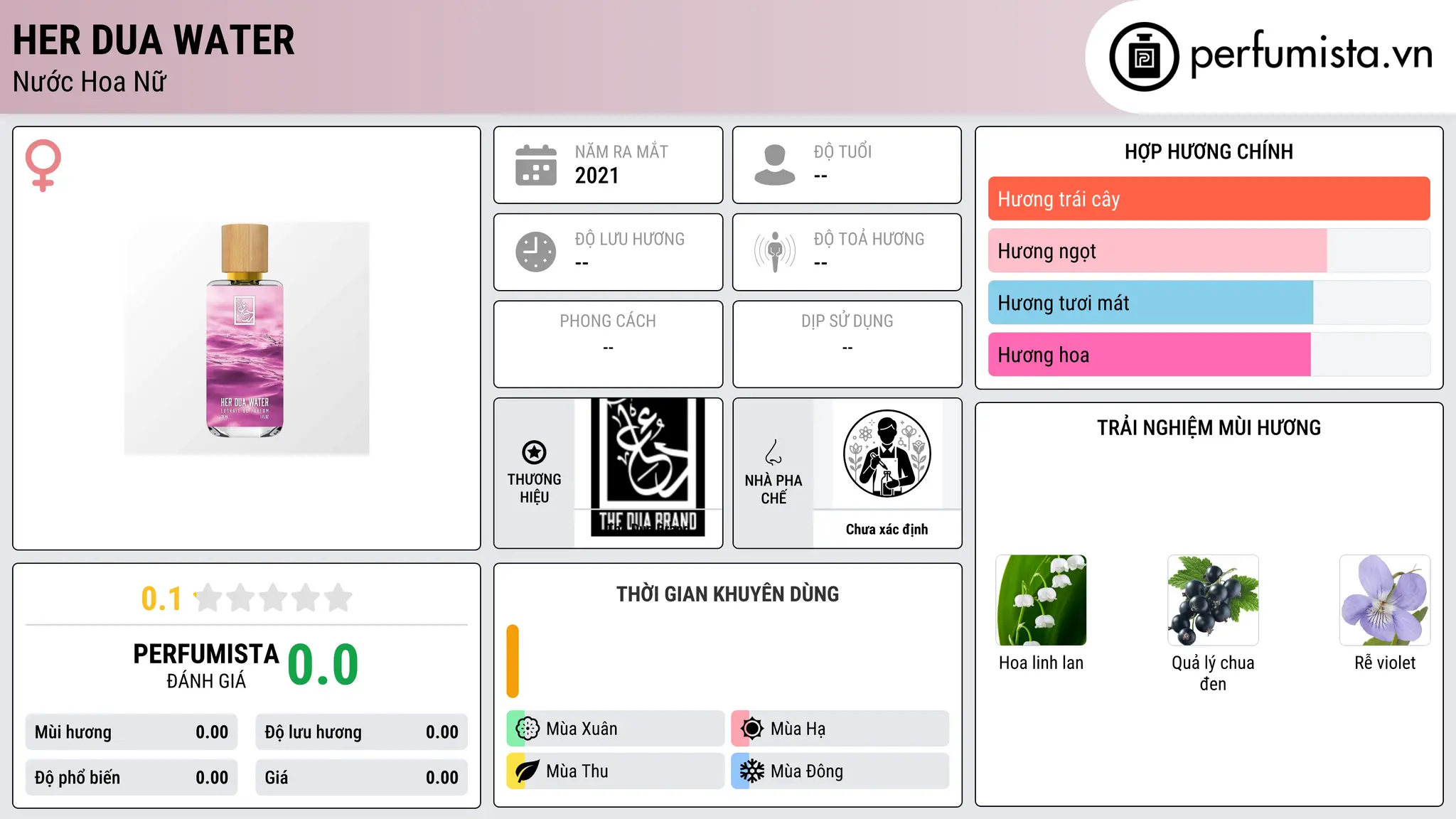The height and width of the screenshot is (819, 1456).
Task: Click the Hương ngọt accord bar
Action: point(1209,251)
